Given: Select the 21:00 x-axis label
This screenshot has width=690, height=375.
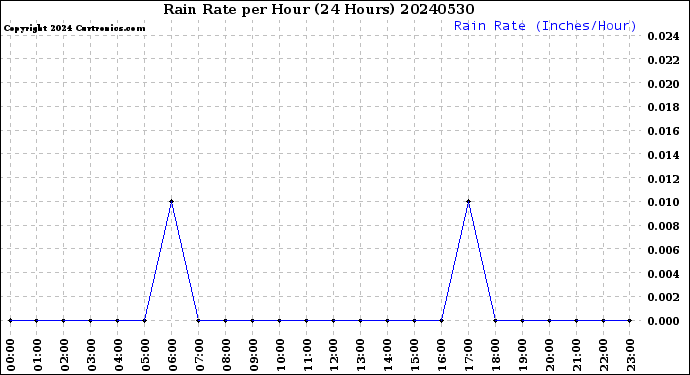Looking at the screenshot, I should (576, 355).
